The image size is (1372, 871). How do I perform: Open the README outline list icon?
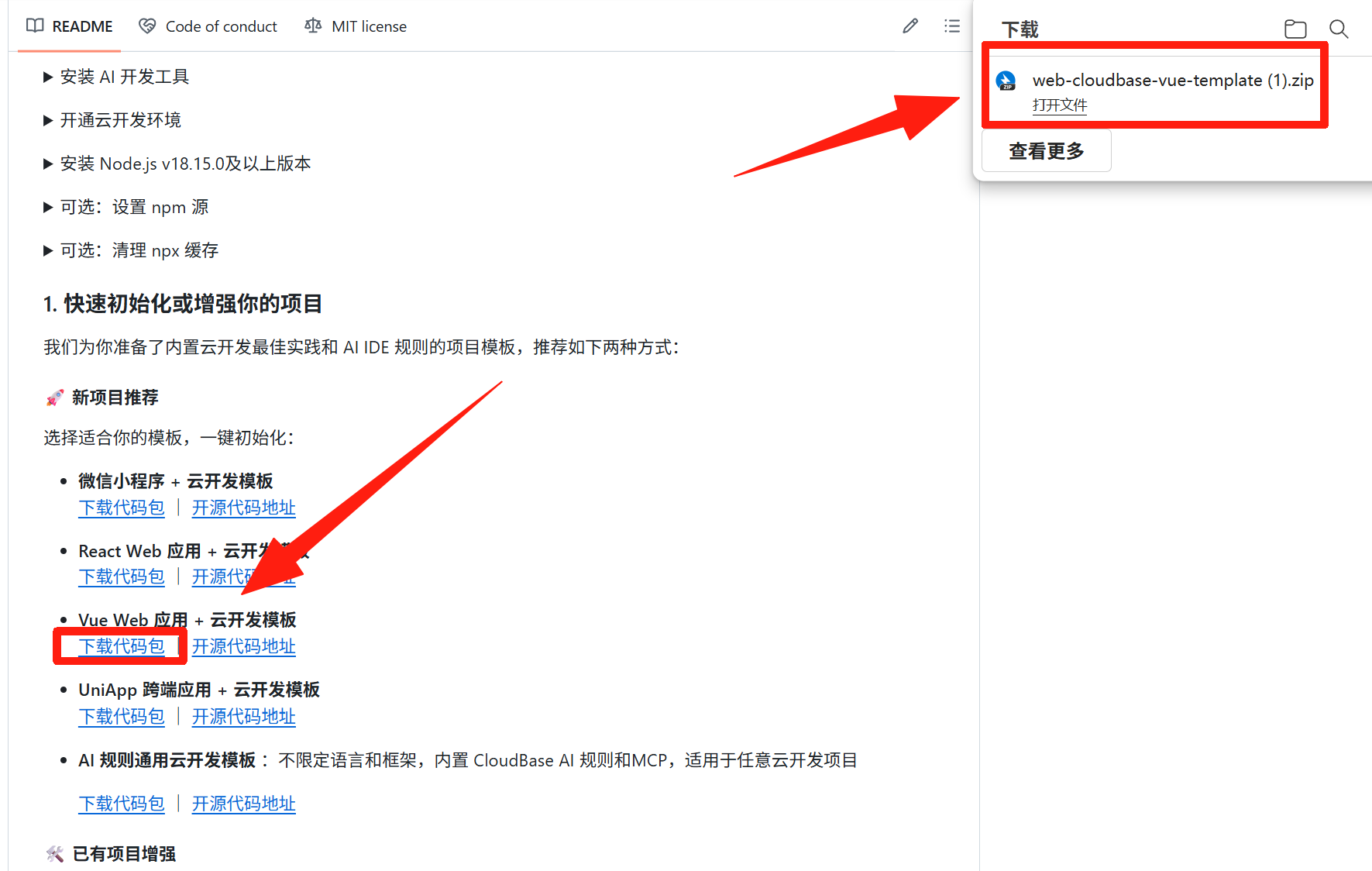point(952,26)
